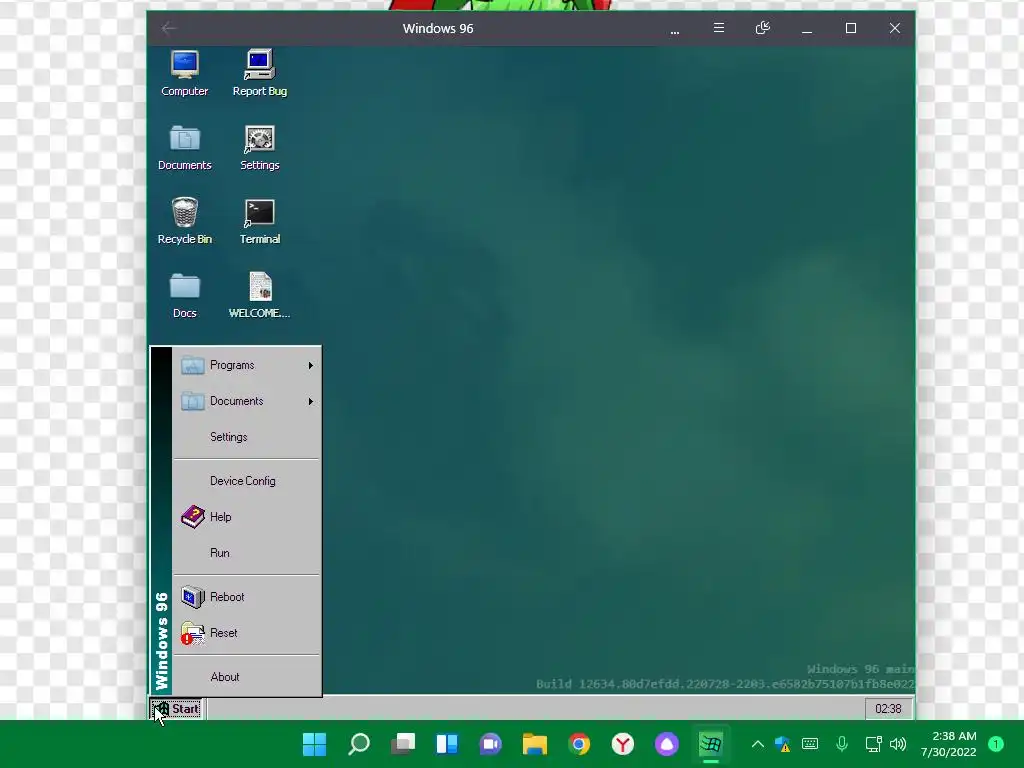Open Windows taskbar Search

(359, 744)
